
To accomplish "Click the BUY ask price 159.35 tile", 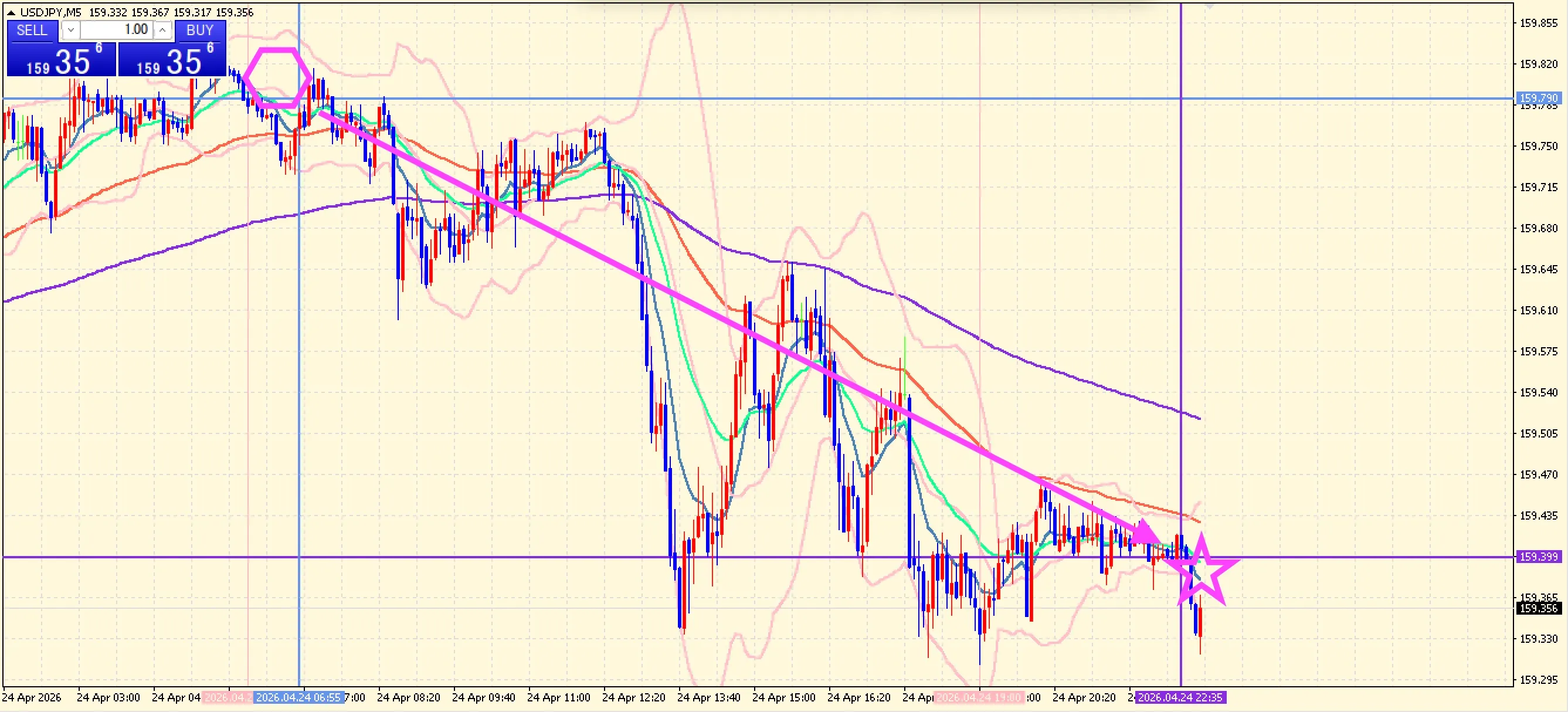I will (x=172, y=61).
